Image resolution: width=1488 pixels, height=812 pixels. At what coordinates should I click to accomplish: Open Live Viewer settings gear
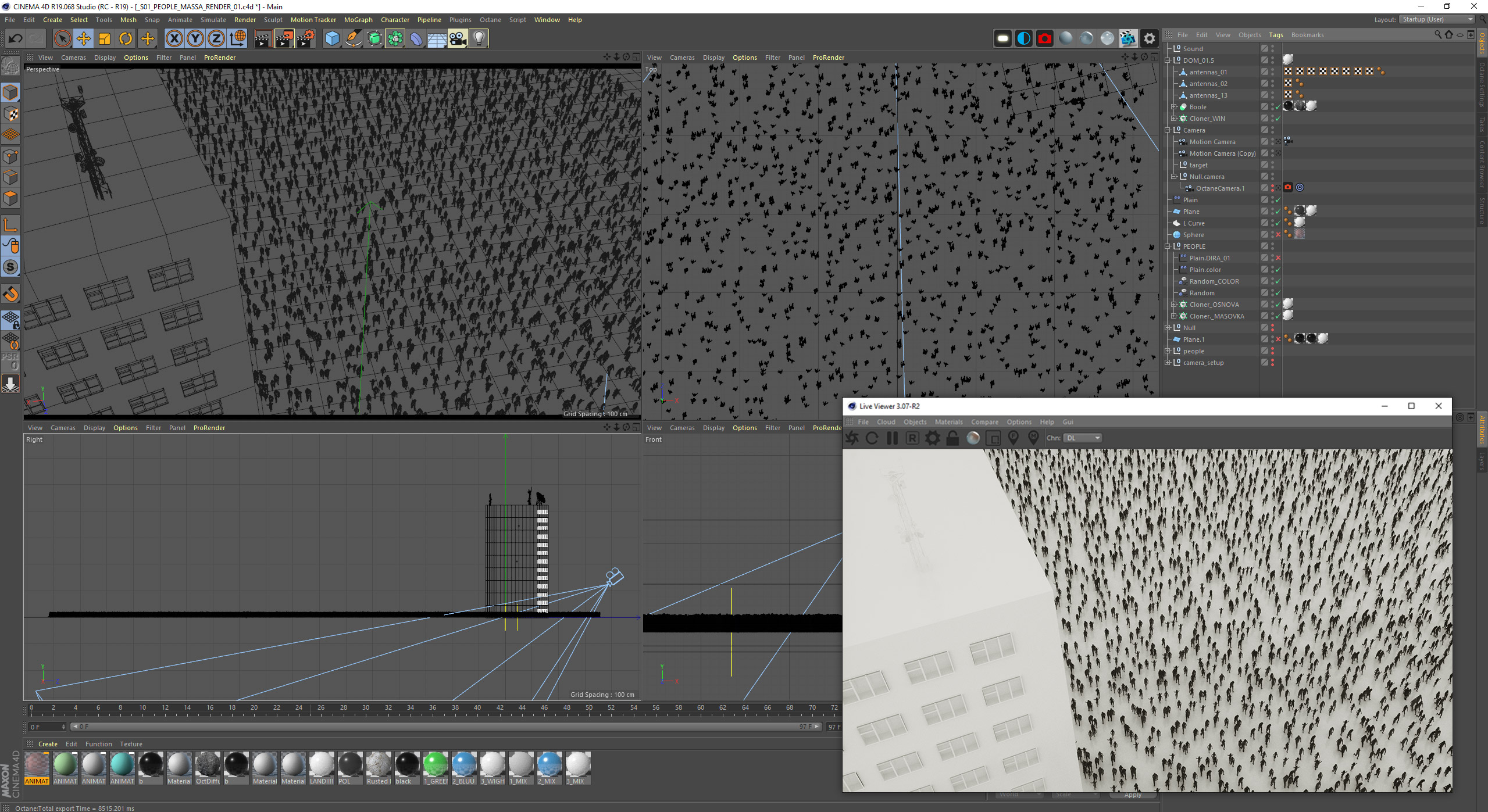932,438
